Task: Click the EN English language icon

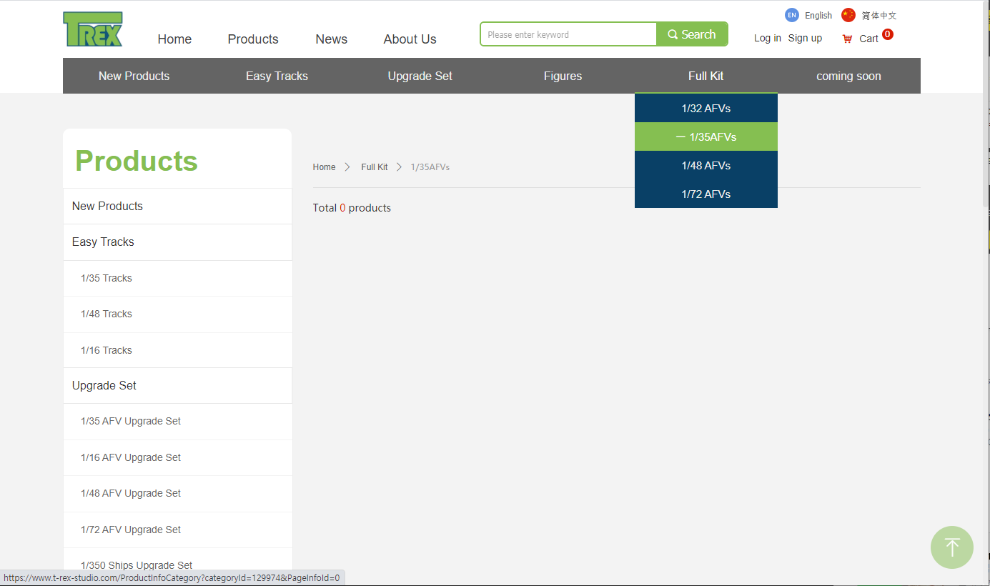Action: (x=792, y=15)
